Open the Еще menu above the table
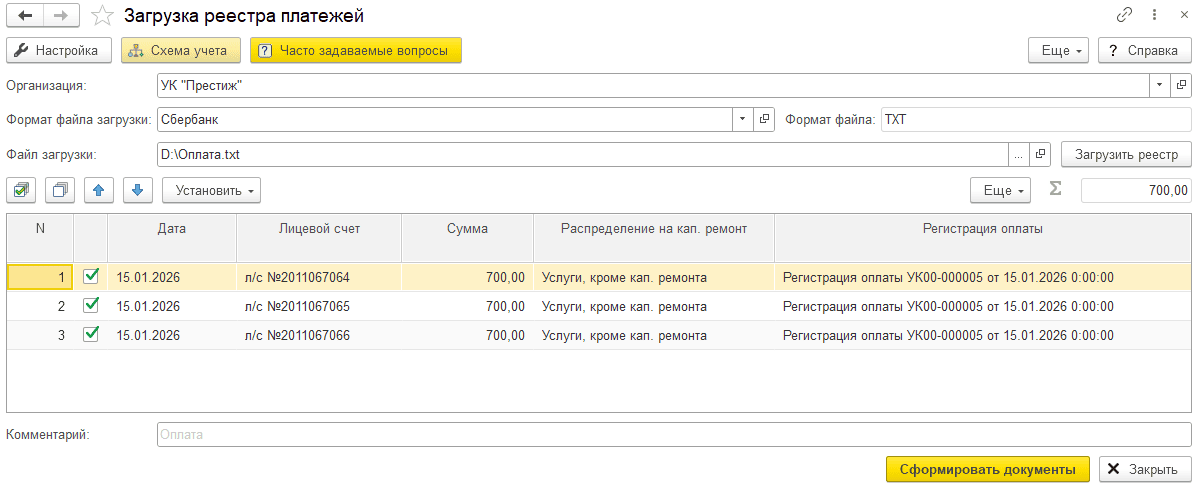The width and height of the screenshot is (1204, 490). pyautogui.click(x=1001, y=189)
